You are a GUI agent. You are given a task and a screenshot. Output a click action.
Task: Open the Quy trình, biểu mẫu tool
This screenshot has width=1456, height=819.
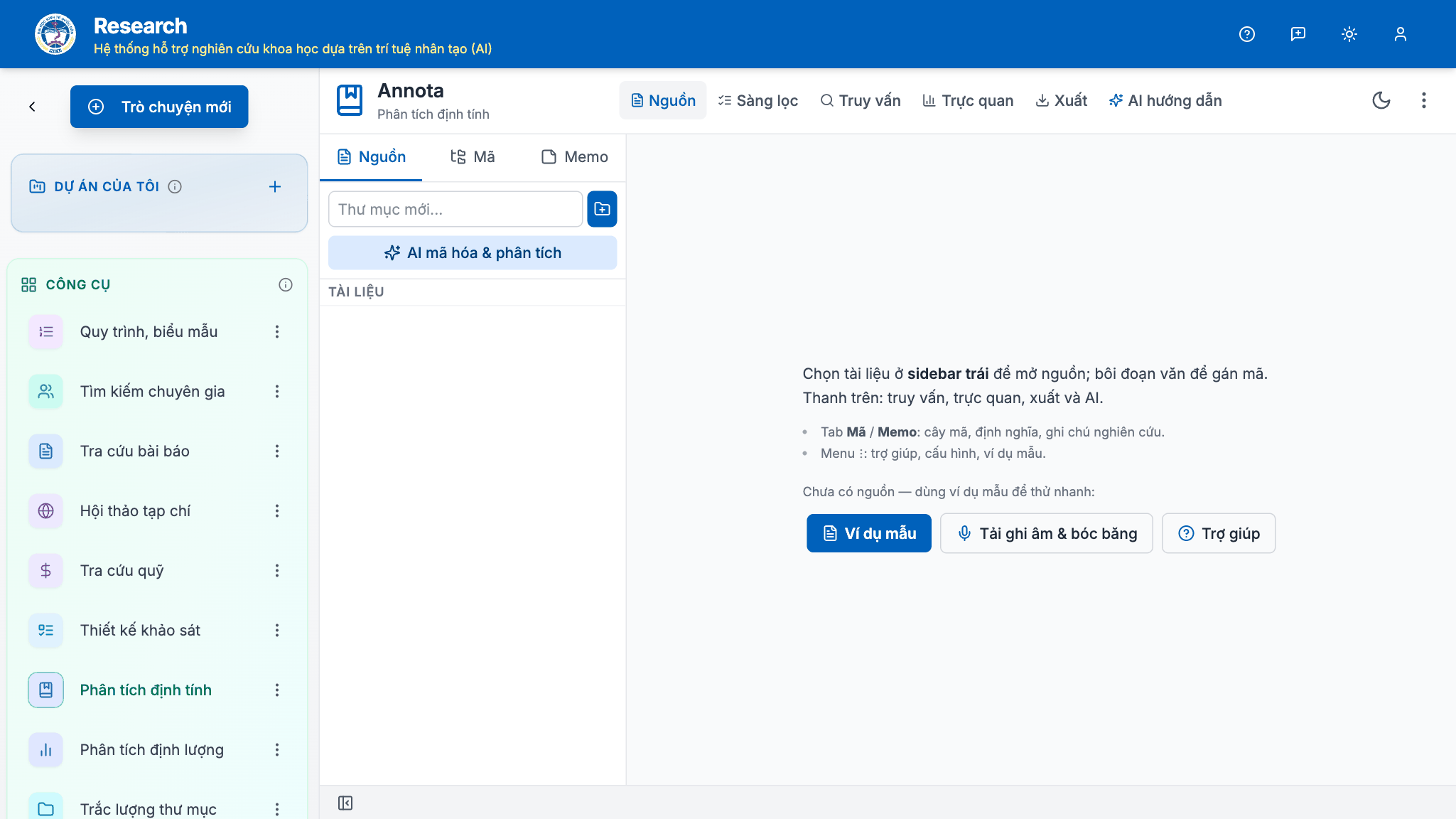(149, 331)
